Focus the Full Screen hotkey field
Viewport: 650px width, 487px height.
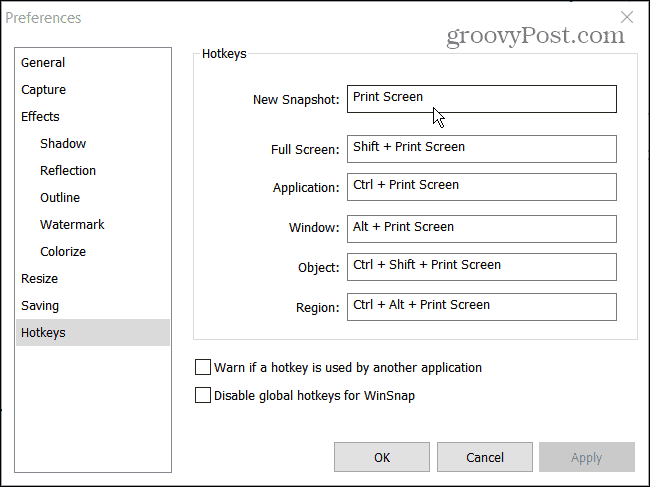[481, 148]
